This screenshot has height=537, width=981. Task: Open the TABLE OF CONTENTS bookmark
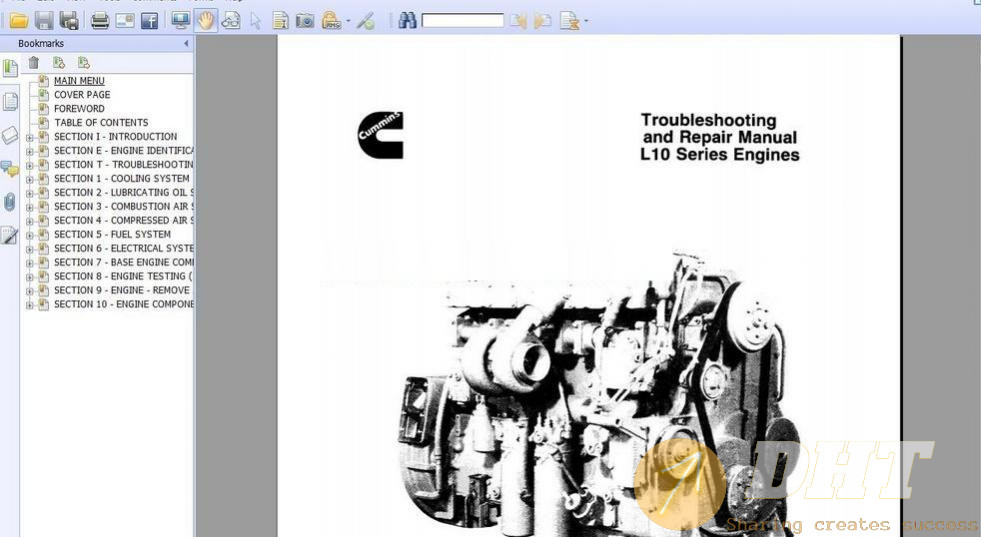101,123
